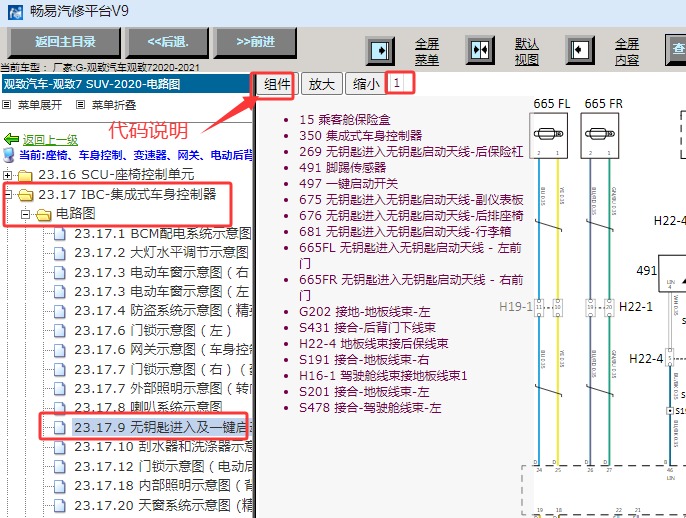Screen dimensions: 686x518
Task: Click the 全屏菜单 text link
Action: [x=427, y=52]
